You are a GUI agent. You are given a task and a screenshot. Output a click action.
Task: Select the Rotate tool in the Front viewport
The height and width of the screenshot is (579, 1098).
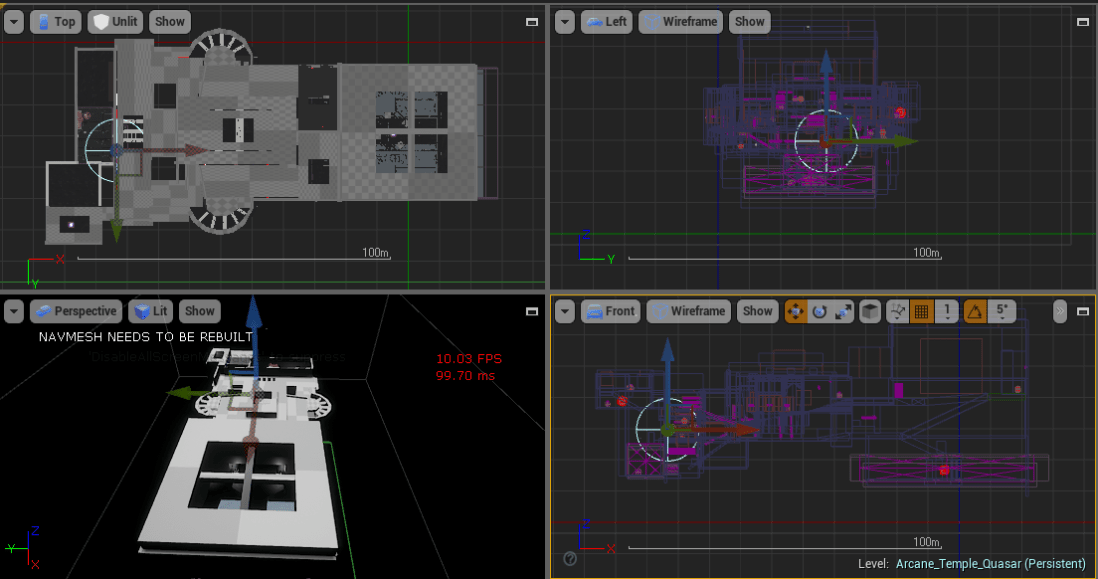click(821, 311)
